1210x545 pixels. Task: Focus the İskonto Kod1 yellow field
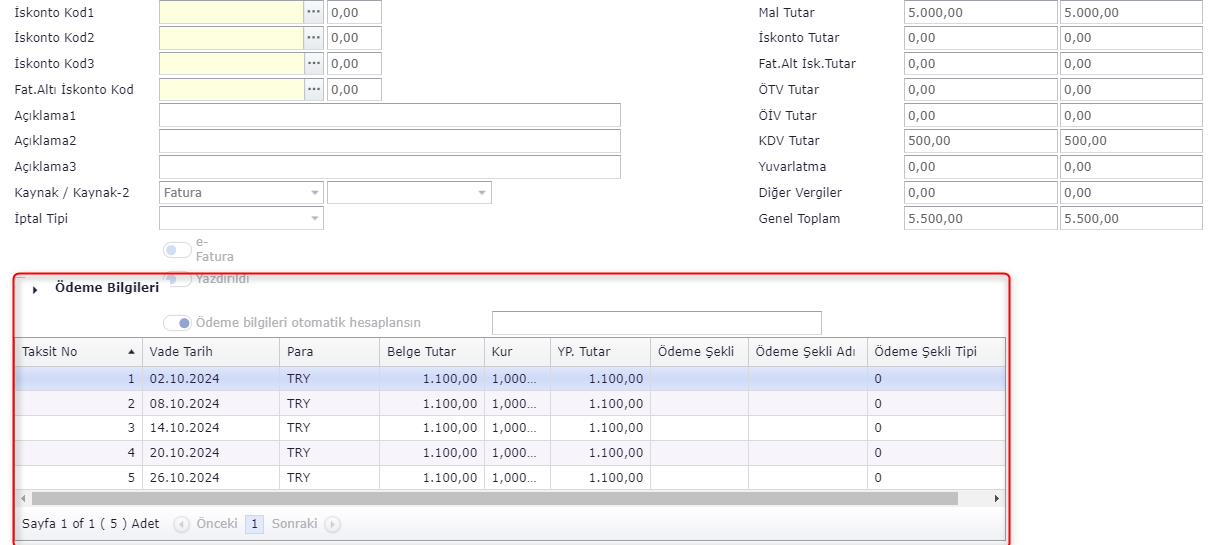pos(231,13)
